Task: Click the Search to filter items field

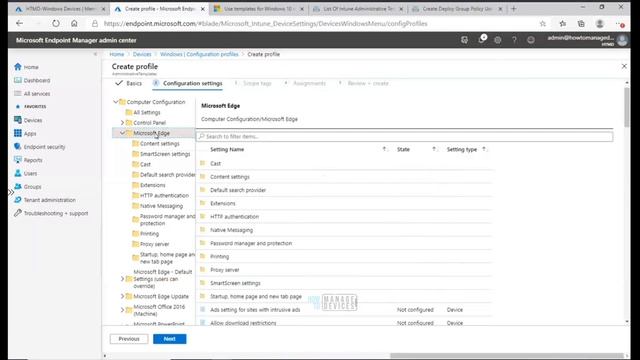Action: tap(404, 136)
